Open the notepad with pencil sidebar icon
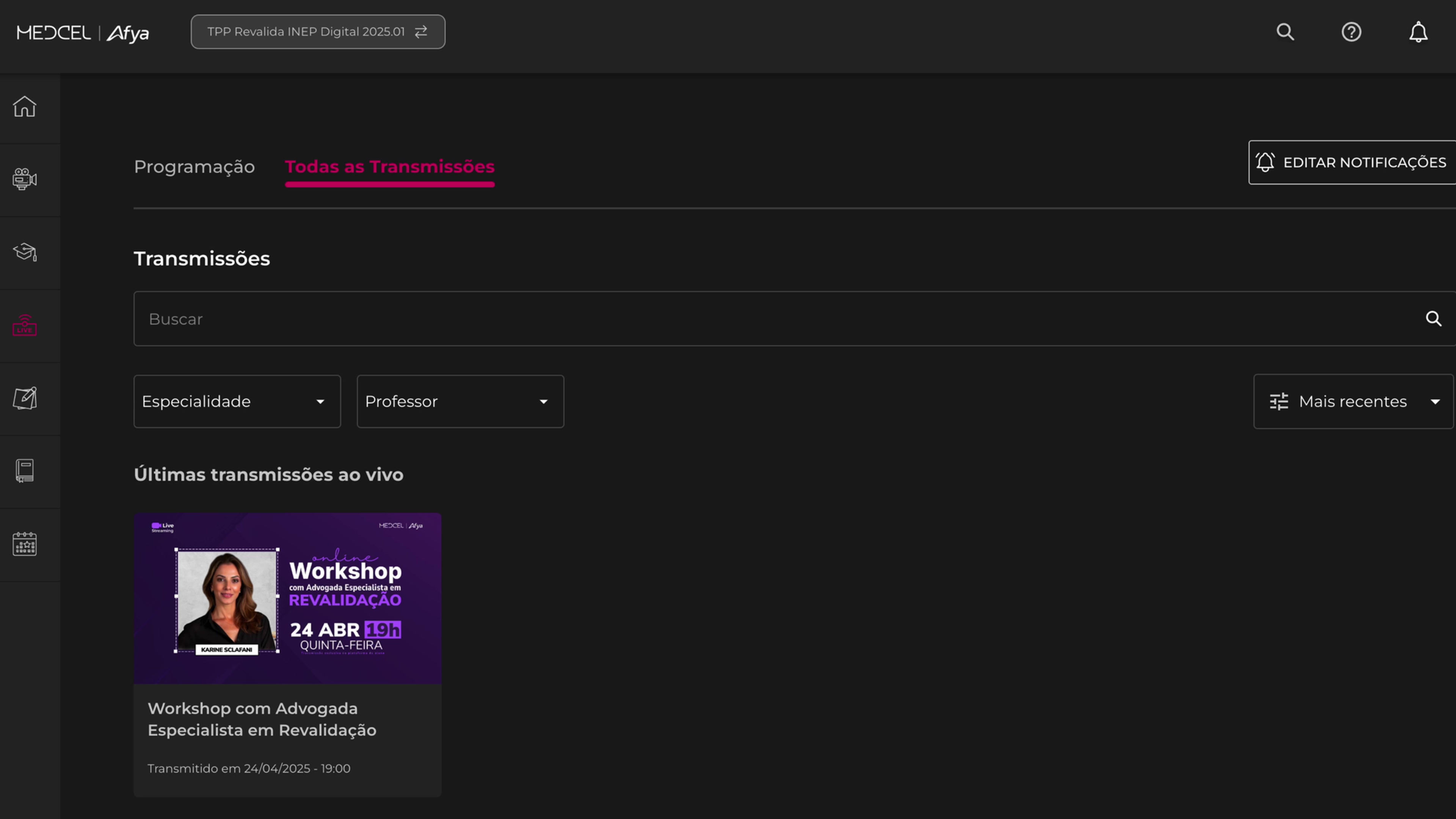This screenshot has width=1456, height=819. (x=24, y=398)
